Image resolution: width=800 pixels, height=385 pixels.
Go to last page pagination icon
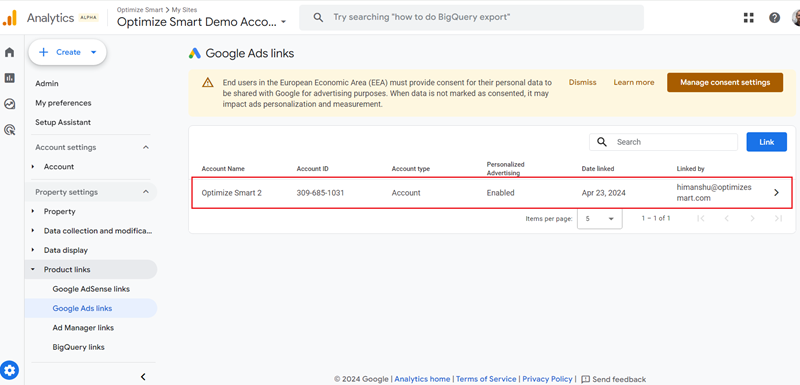pyautogui.click(x=778, y=218)
